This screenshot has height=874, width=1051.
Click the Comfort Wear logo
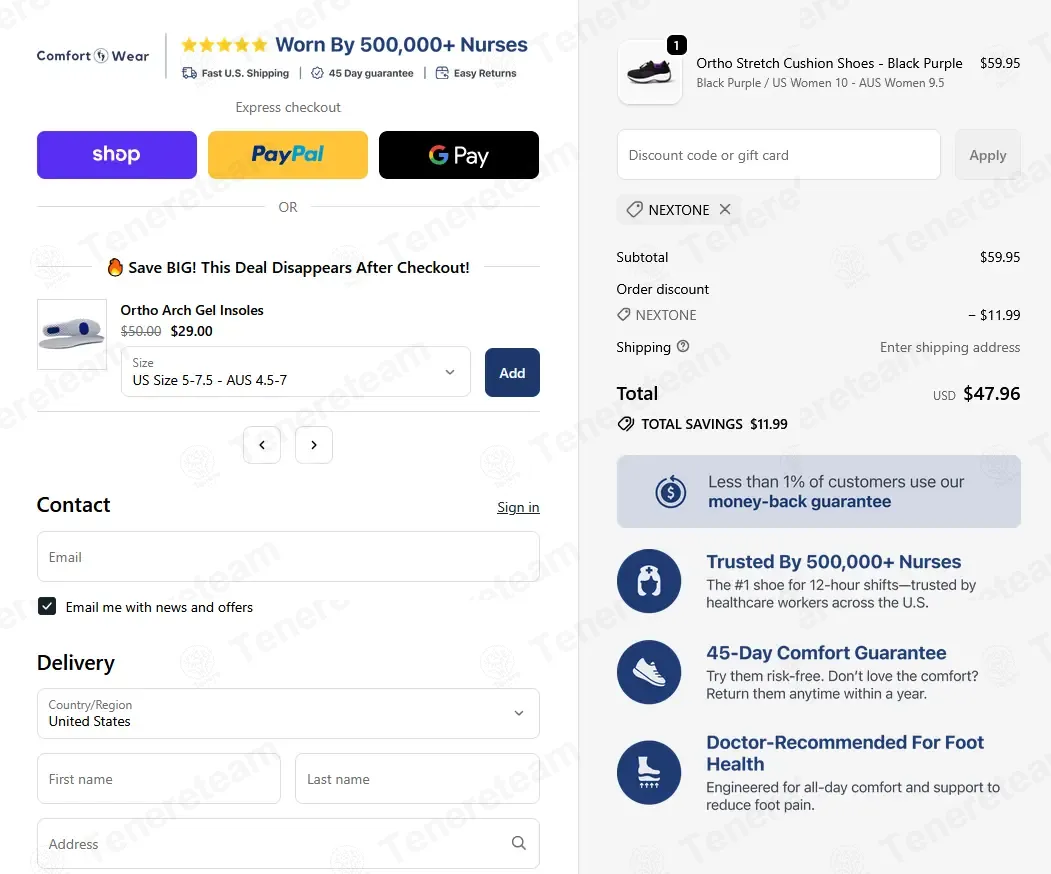(92, 56)
